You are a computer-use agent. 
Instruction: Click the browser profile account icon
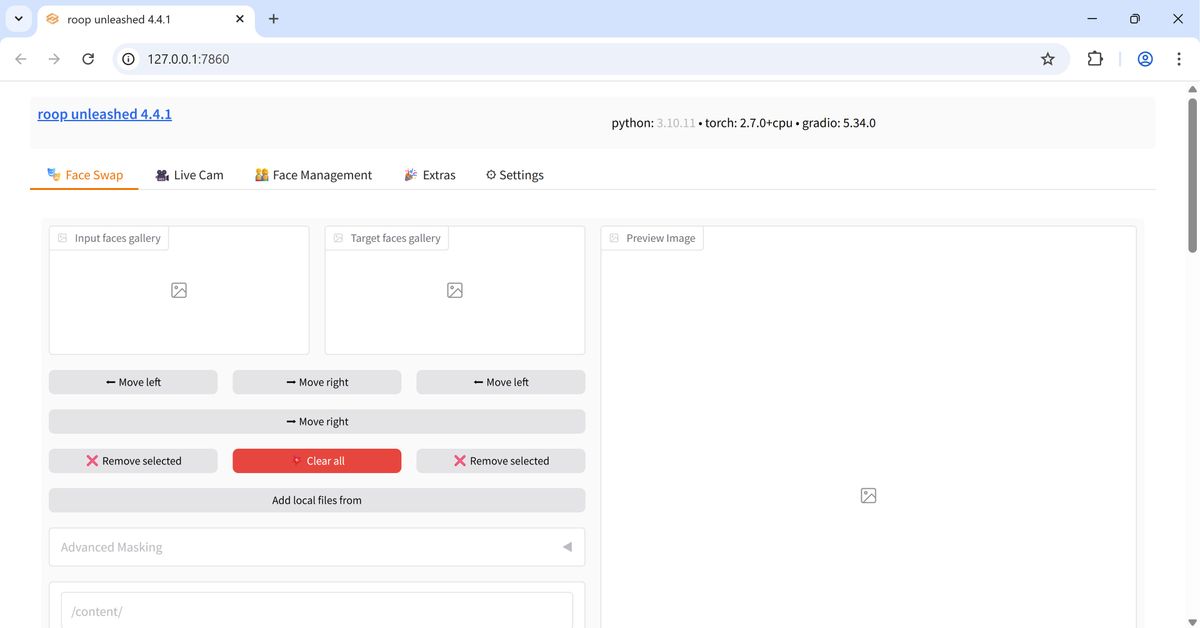click(1144, 58)
